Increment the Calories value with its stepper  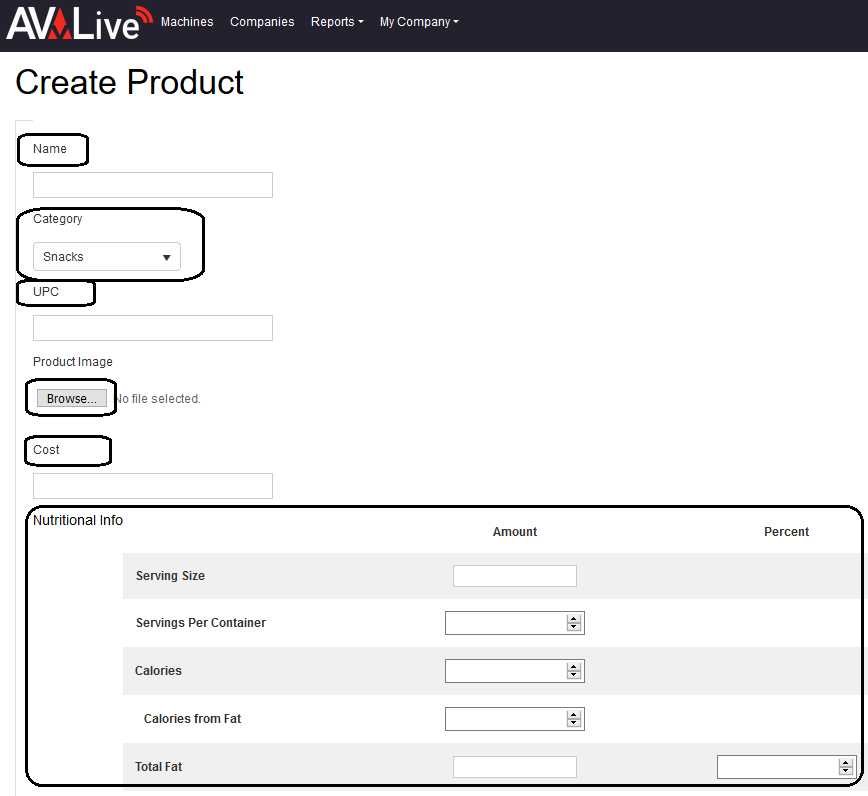click(575, 667)
